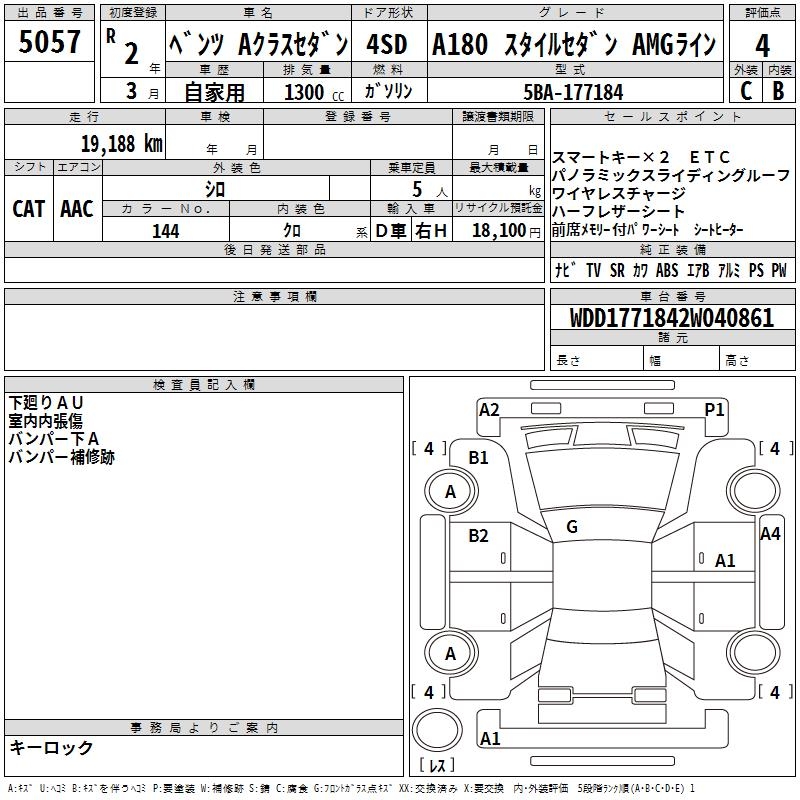Click the 注意事項欄 header
The width and height of the screenshot is (800, 800).
click(x=274, y=296)
